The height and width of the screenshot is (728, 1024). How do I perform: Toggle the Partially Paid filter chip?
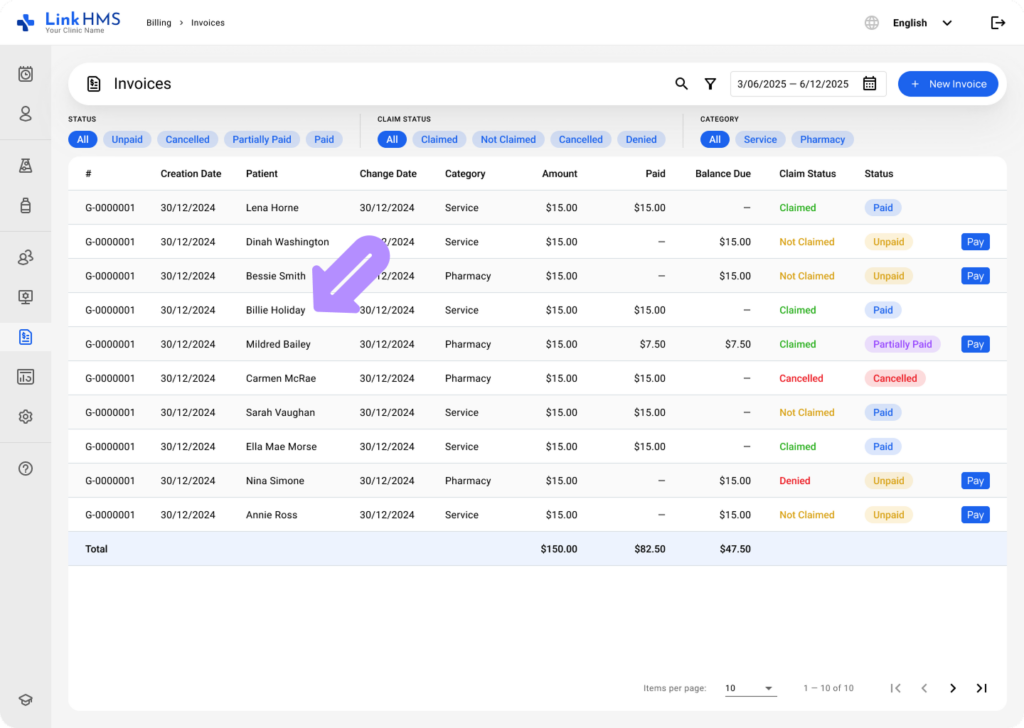coord(262,139)
